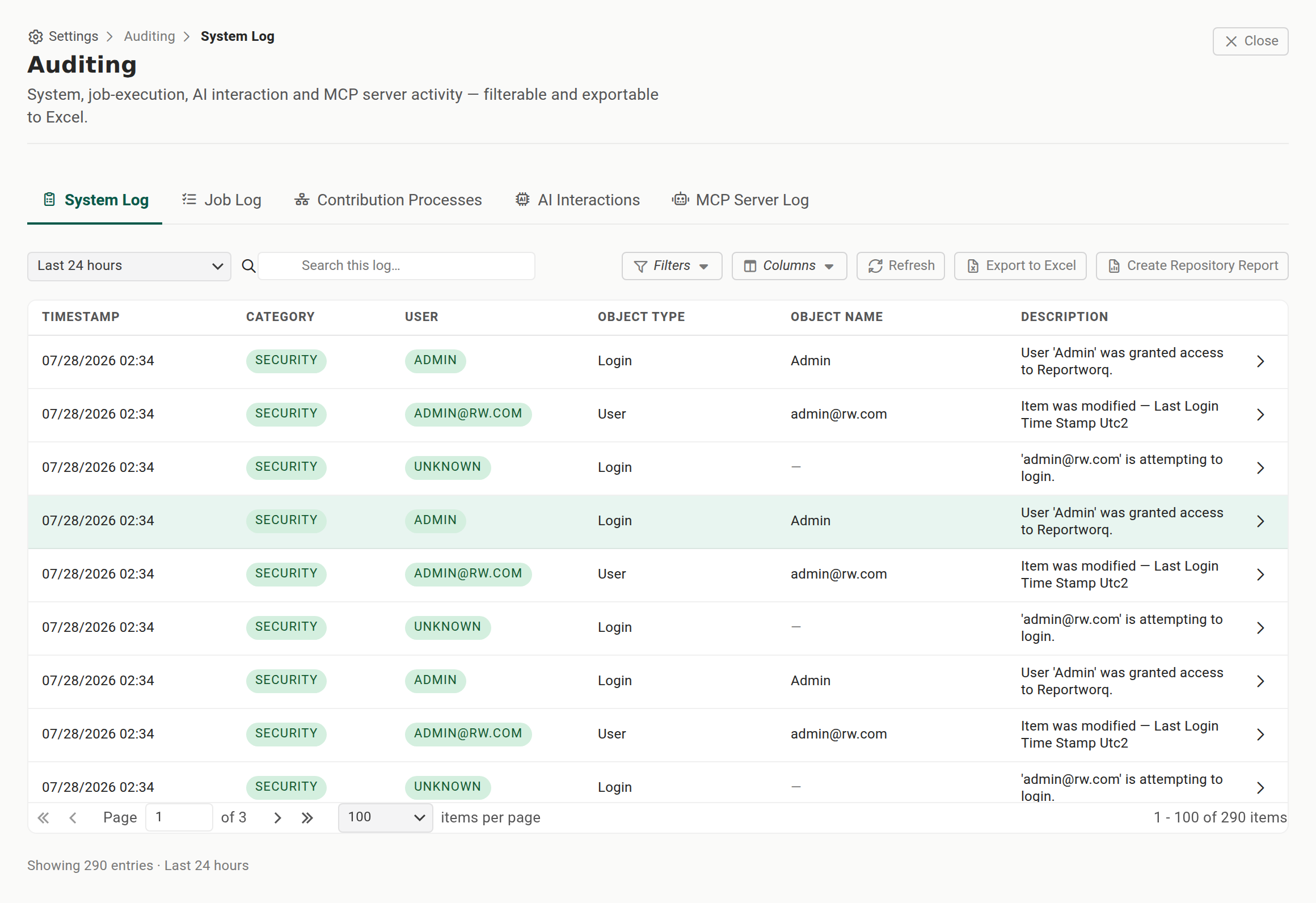The height and width of the screenshot is (903, 1316).
Task: Click ADMIN@RW.COM badge in second row
Action: (468, 414)
